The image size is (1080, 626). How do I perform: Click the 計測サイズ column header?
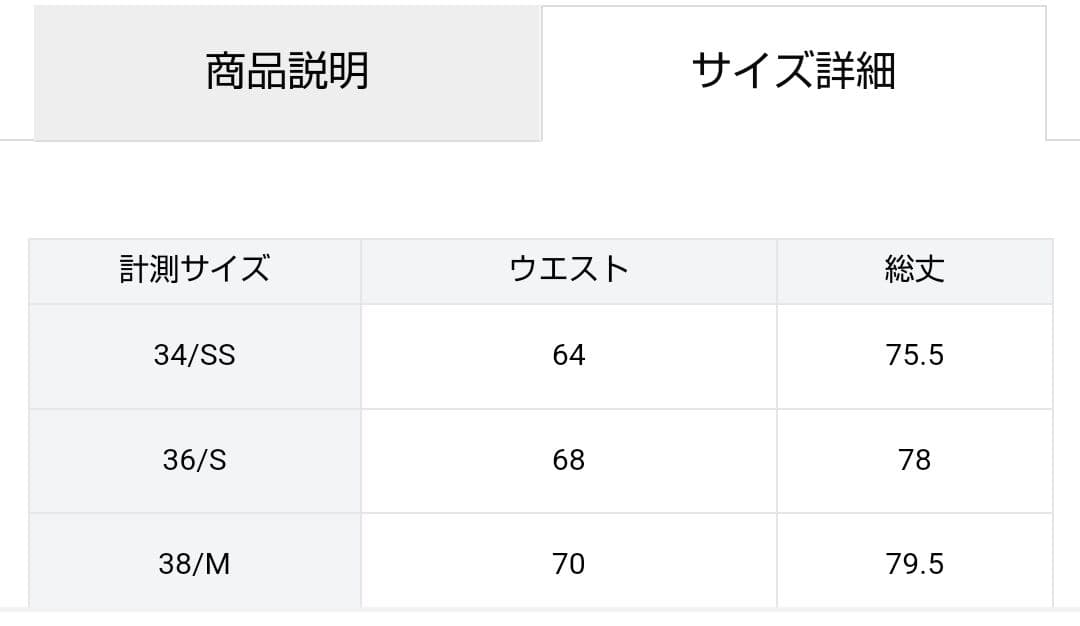click(195, 270)
